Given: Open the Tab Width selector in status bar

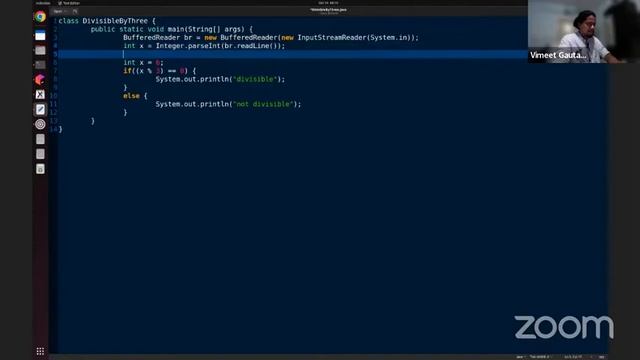Looking at the screenshot, I should click(540, 357).
